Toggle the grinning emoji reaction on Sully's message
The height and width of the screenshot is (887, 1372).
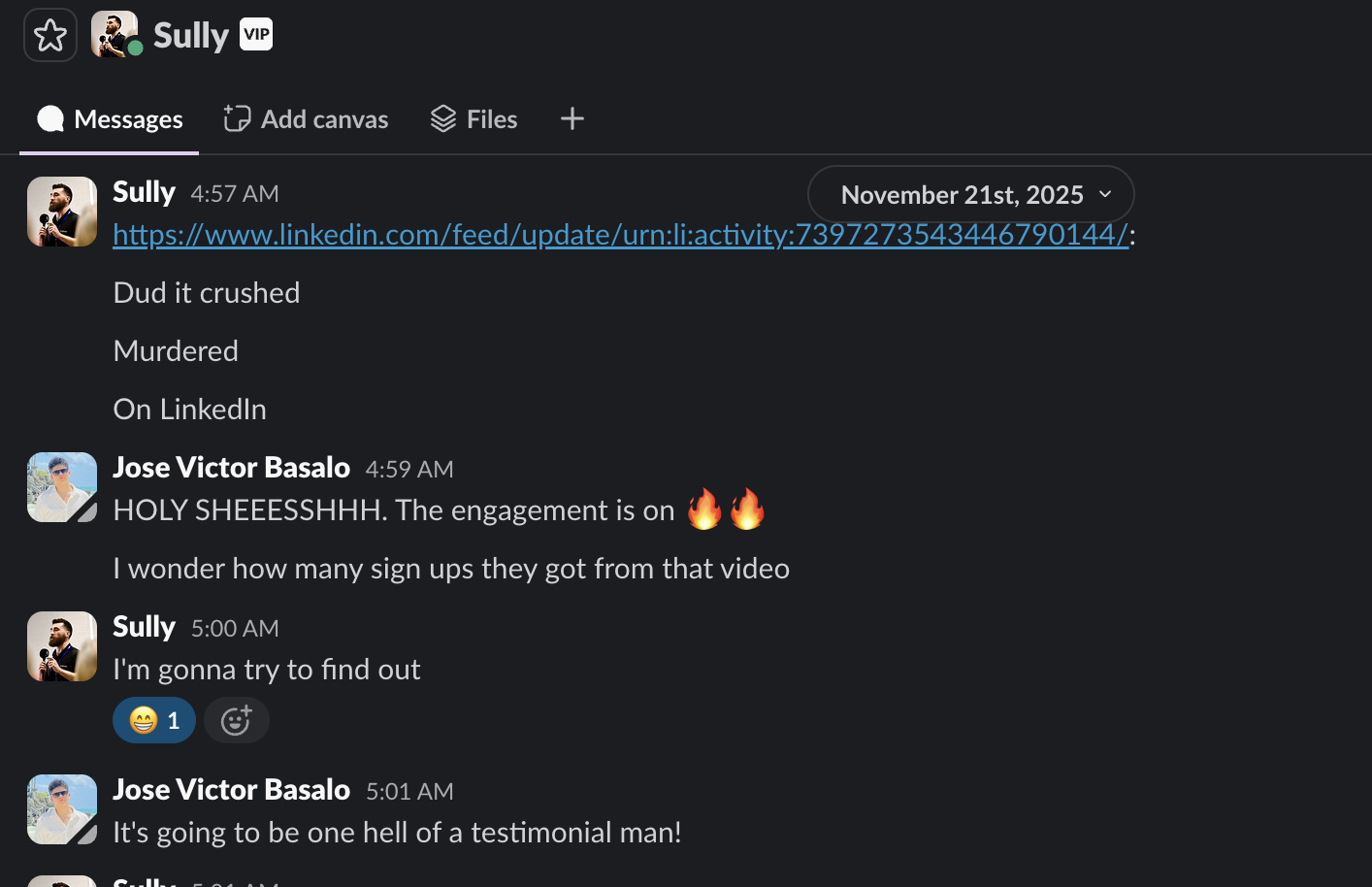(153, 720)
